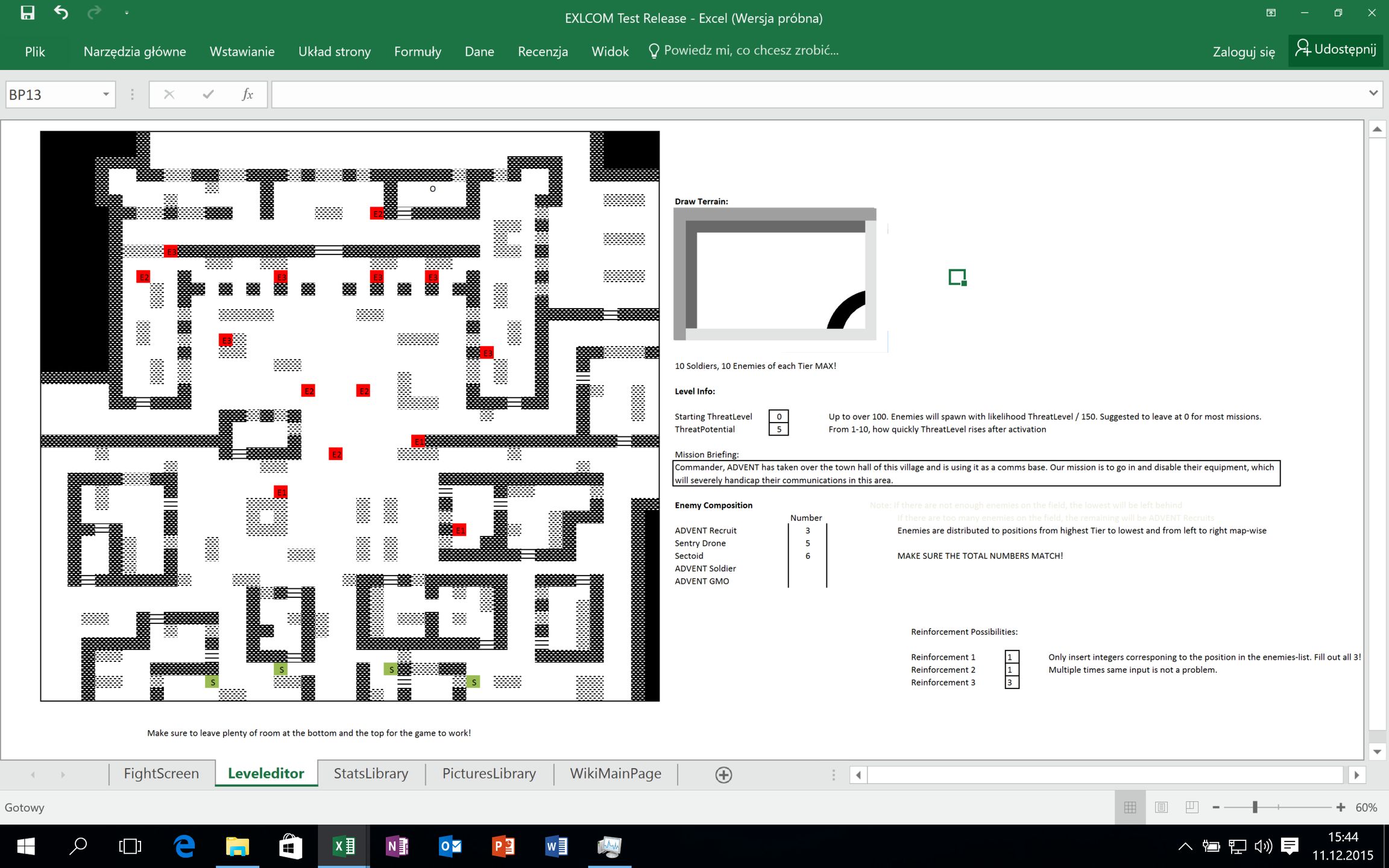
Task: Click Zaloguj się sign-in link
Action: [1243, 52]
